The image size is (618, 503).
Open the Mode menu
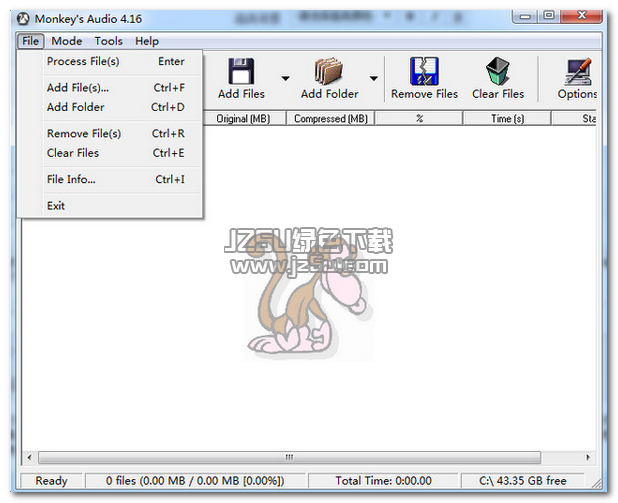67,41
